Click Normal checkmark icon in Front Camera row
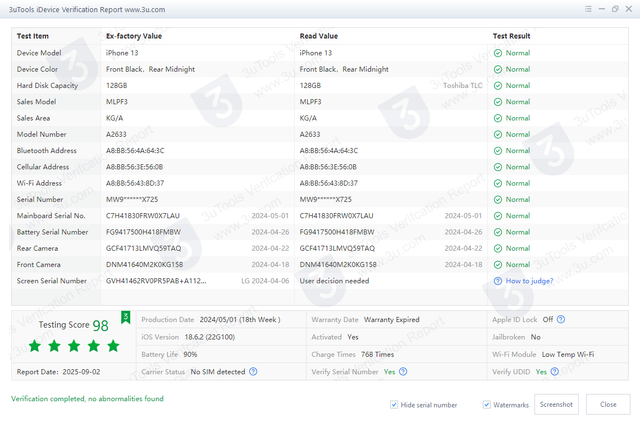This screenshot has width=640, height=424. point(498,264)
